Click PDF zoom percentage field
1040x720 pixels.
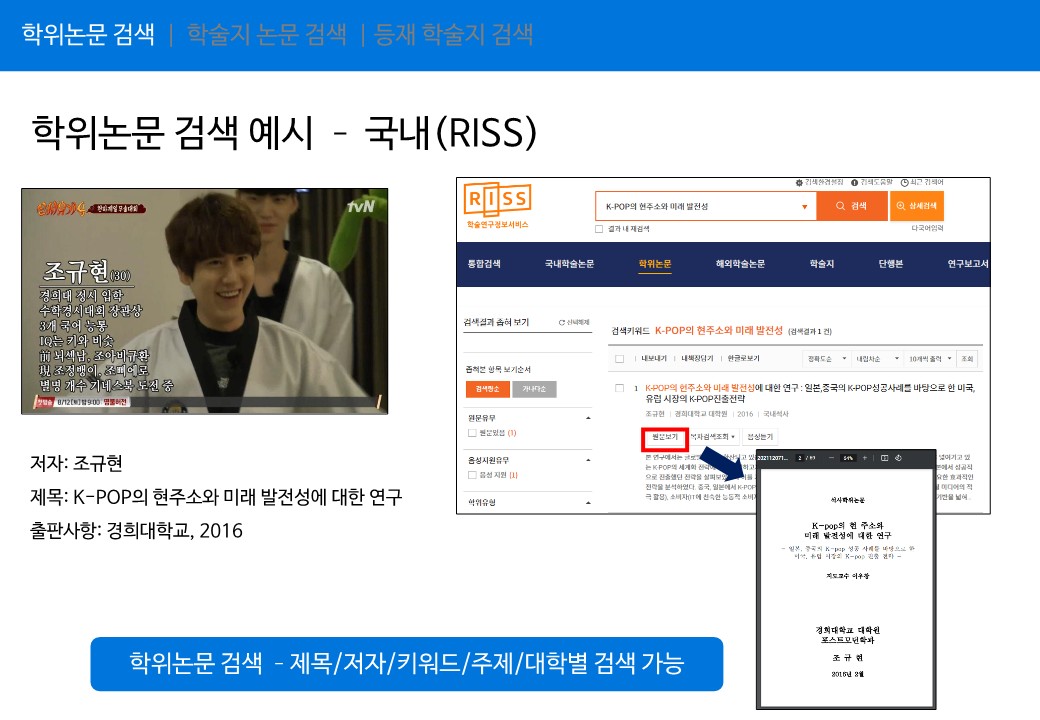click(x=848, y=458)
